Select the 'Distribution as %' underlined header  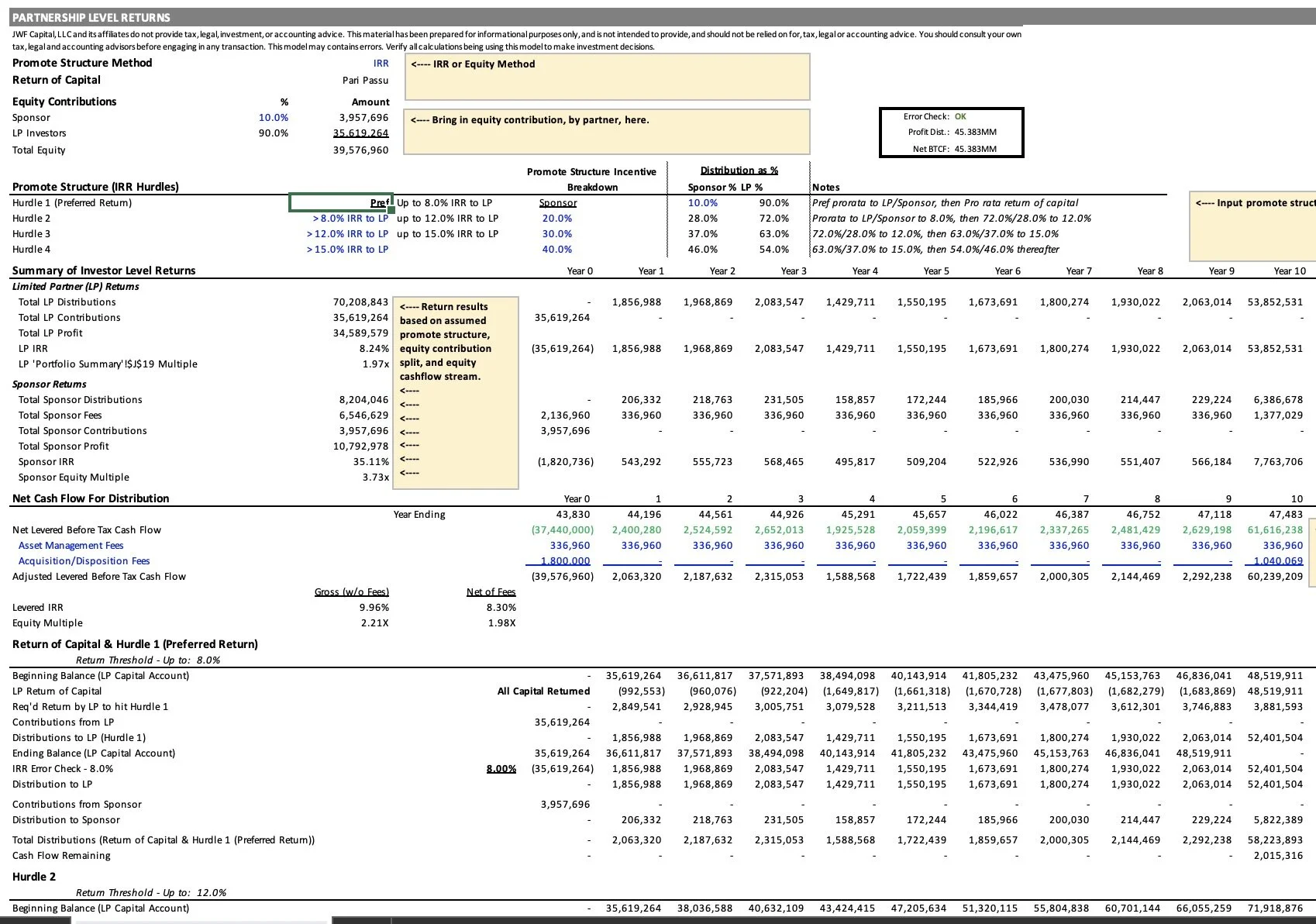click(739, 171)
